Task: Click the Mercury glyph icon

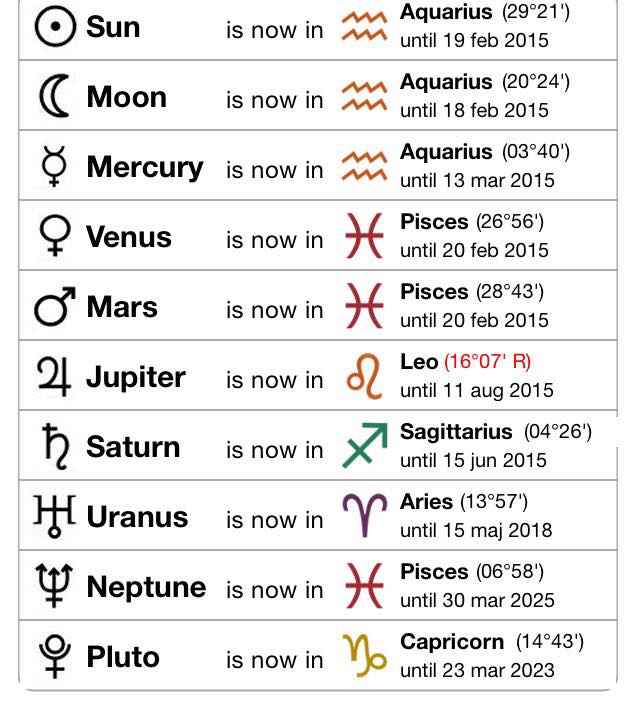Action: click(x=54, y=166)
